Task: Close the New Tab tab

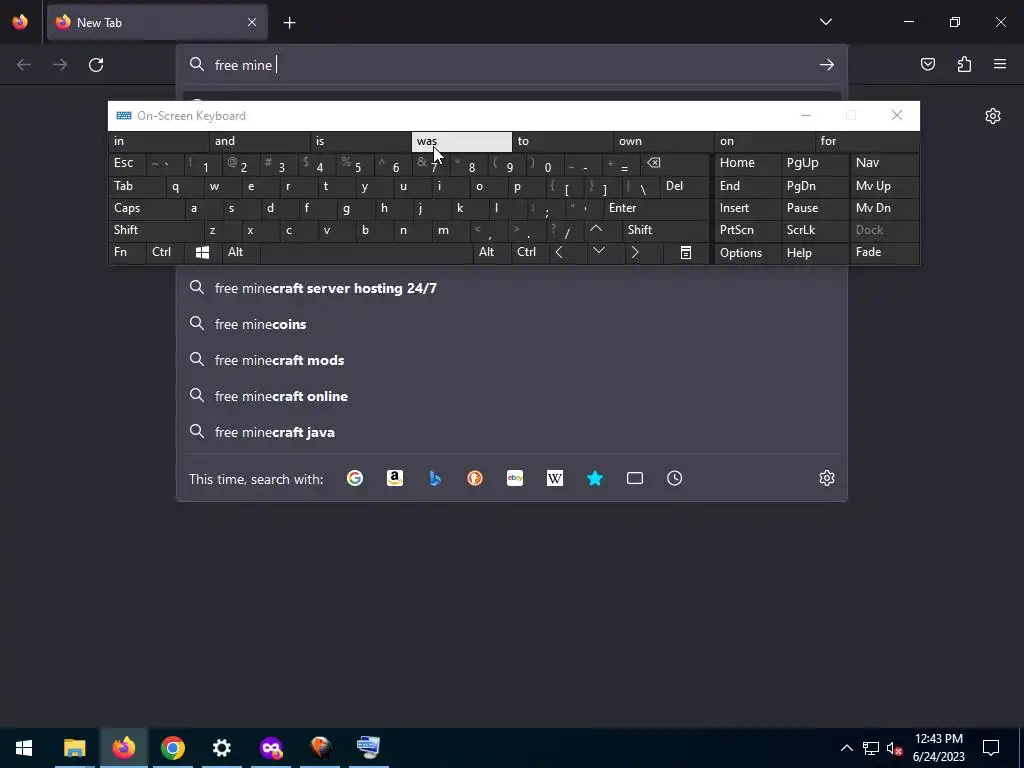Action: pyautogui.click(x=252, y=22)
